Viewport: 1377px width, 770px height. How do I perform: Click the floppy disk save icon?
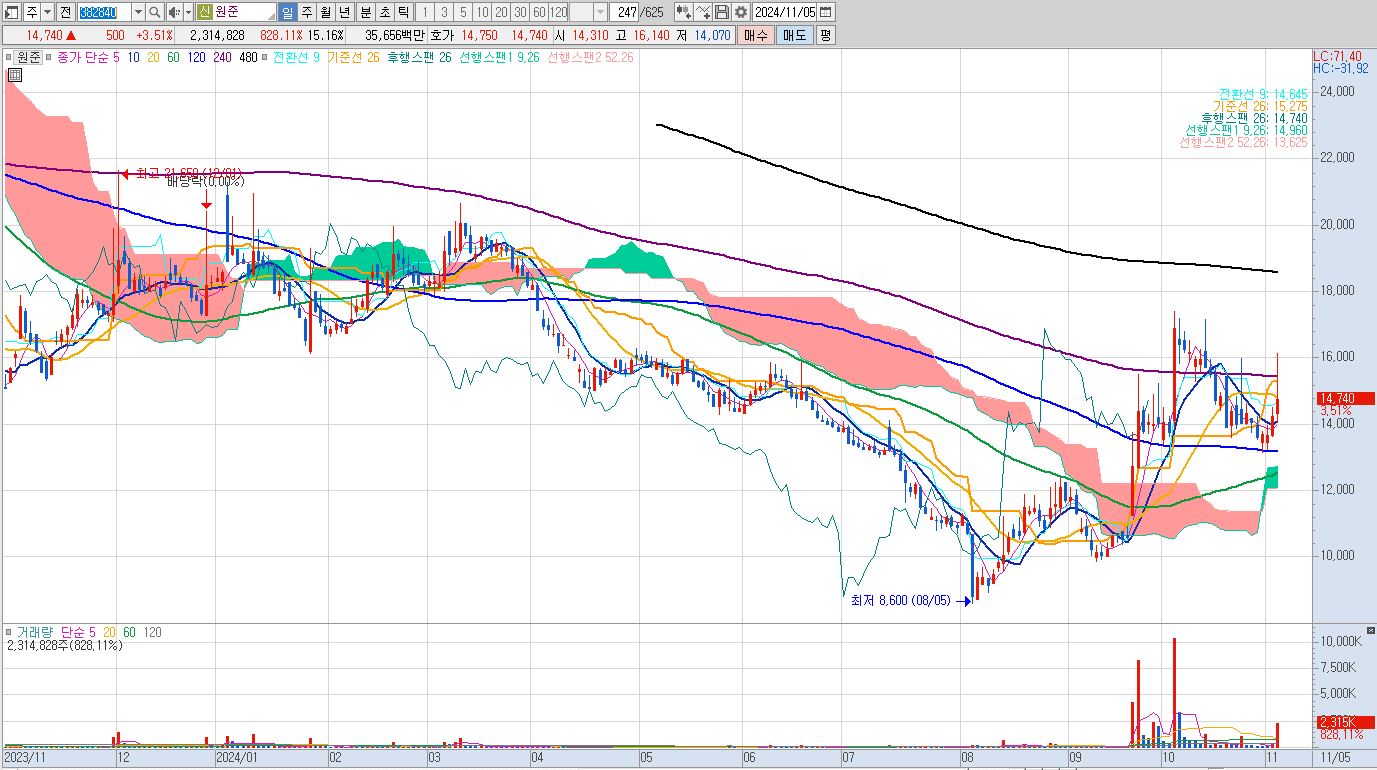click(x=722, y=12)
